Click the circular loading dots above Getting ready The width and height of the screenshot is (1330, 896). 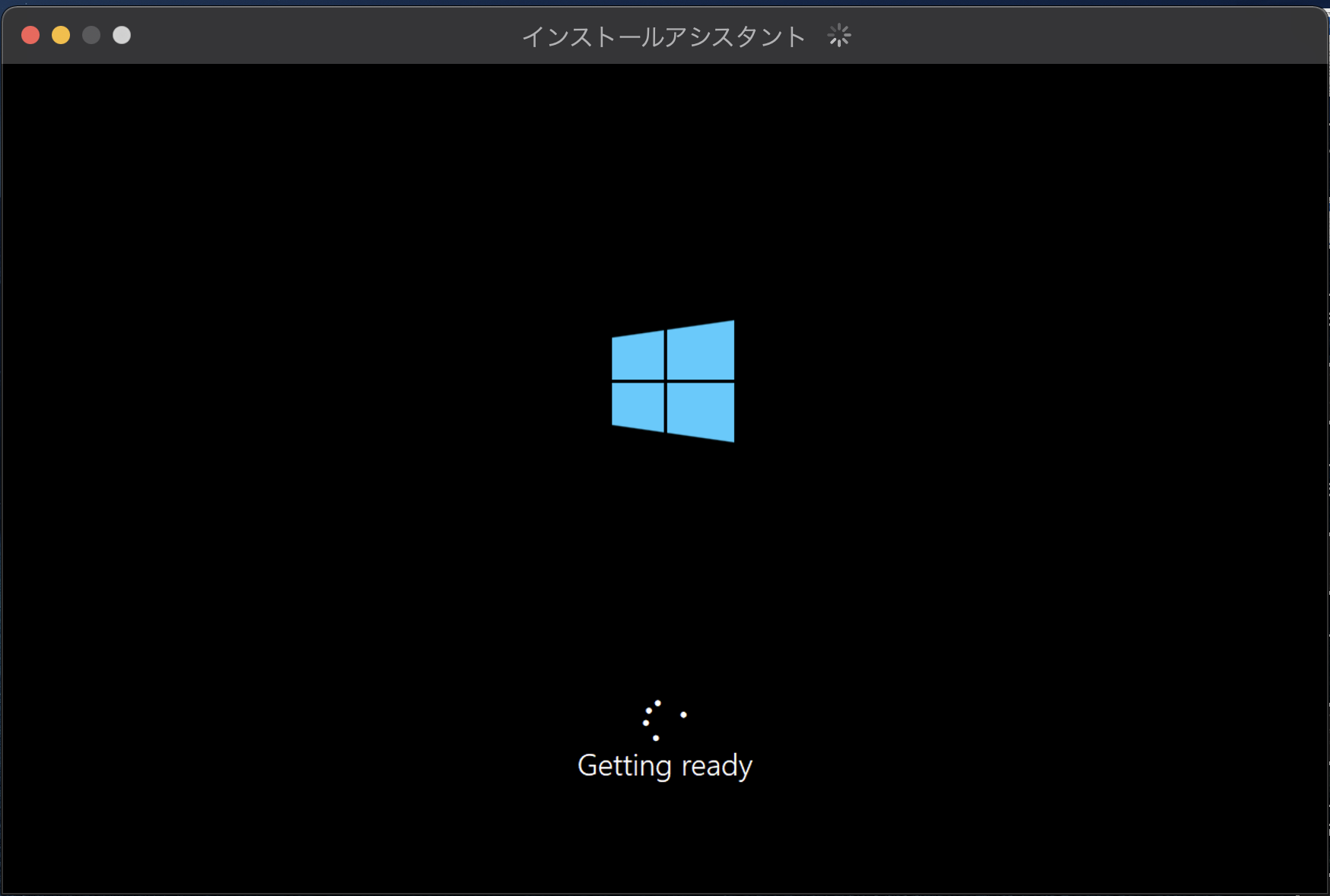click(x=665, y=719)
